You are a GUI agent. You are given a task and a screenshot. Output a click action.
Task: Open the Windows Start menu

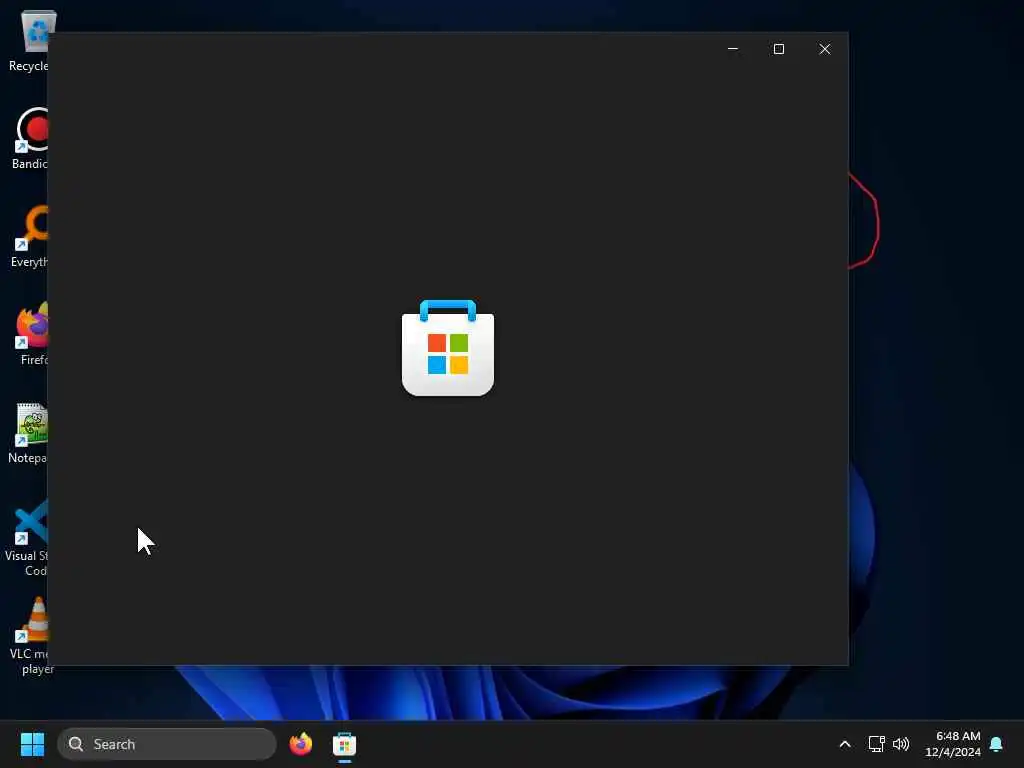click(32, 744)
